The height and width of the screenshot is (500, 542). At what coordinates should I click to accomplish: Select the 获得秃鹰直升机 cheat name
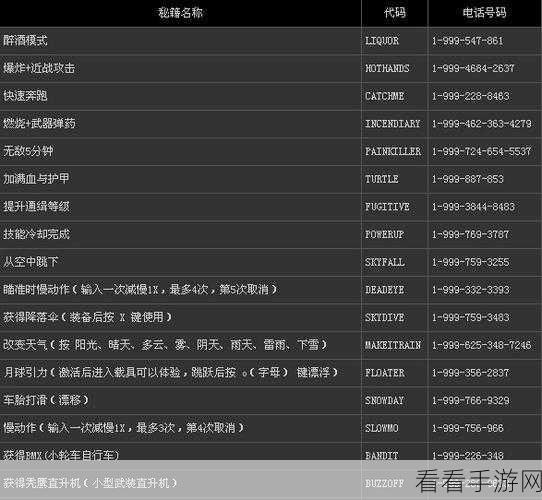click(90, 483)
